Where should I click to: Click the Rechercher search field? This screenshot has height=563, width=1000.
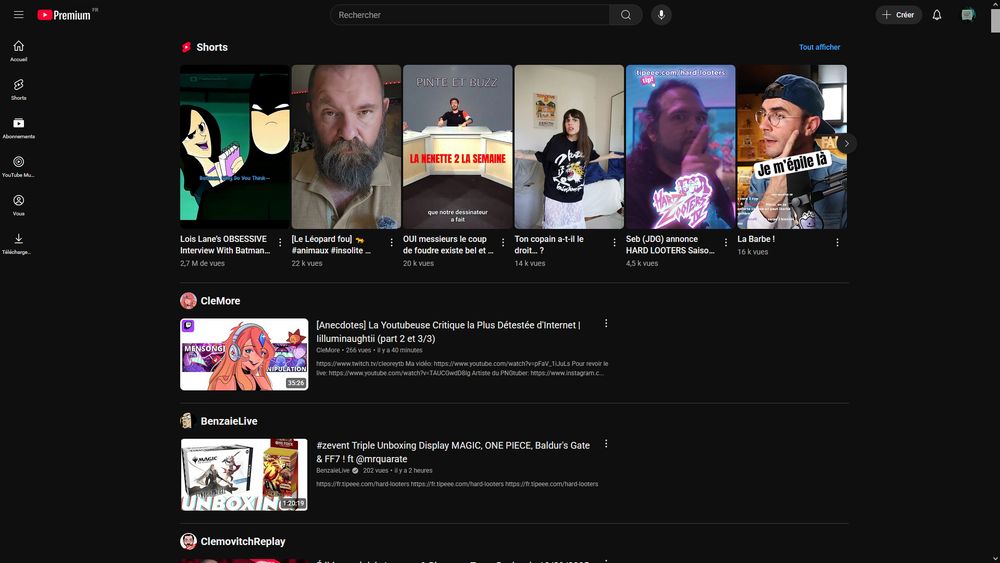469,15
